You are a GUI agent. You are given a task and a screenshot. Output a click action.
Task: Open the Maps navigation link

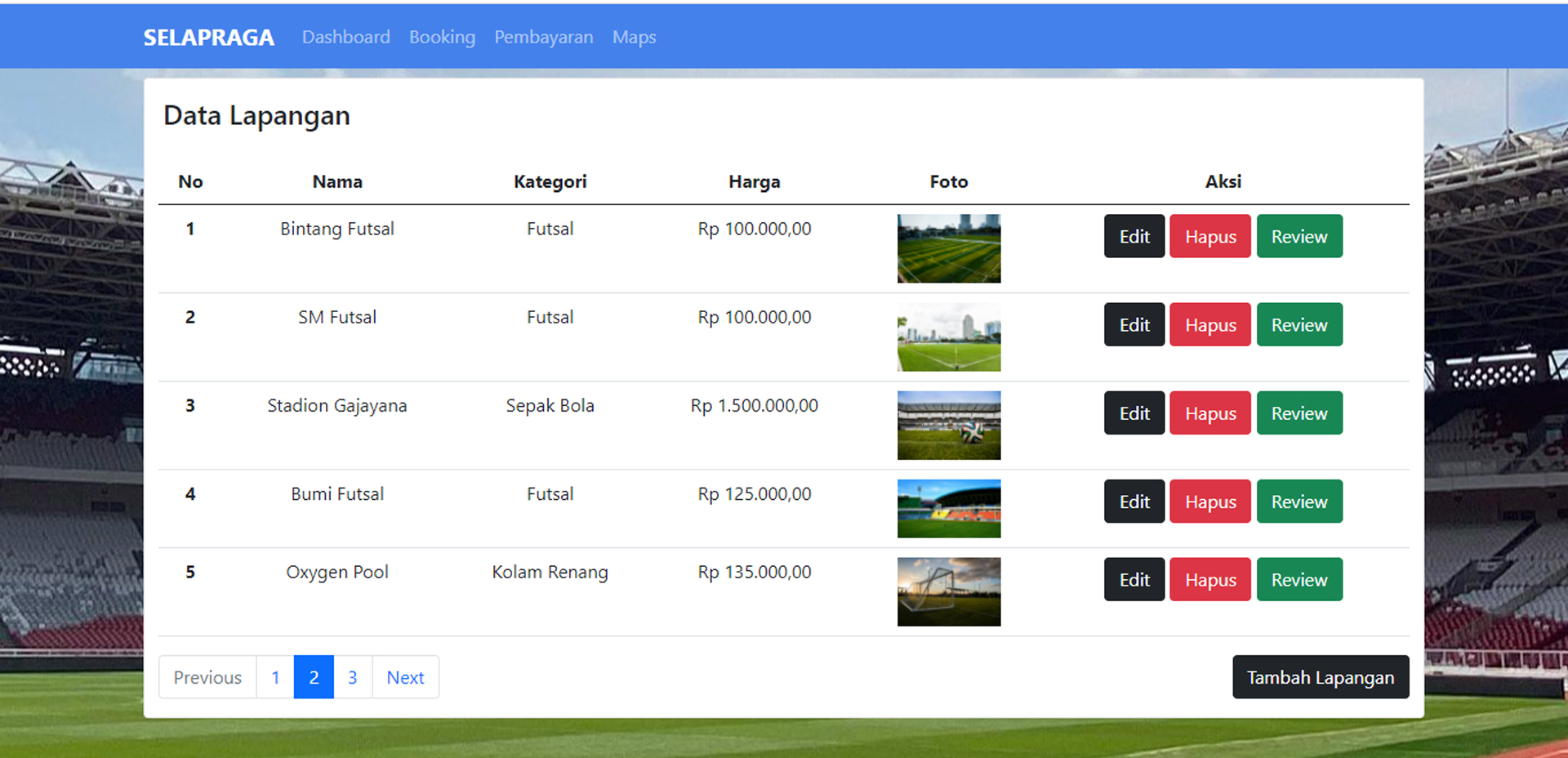point(634,38)
